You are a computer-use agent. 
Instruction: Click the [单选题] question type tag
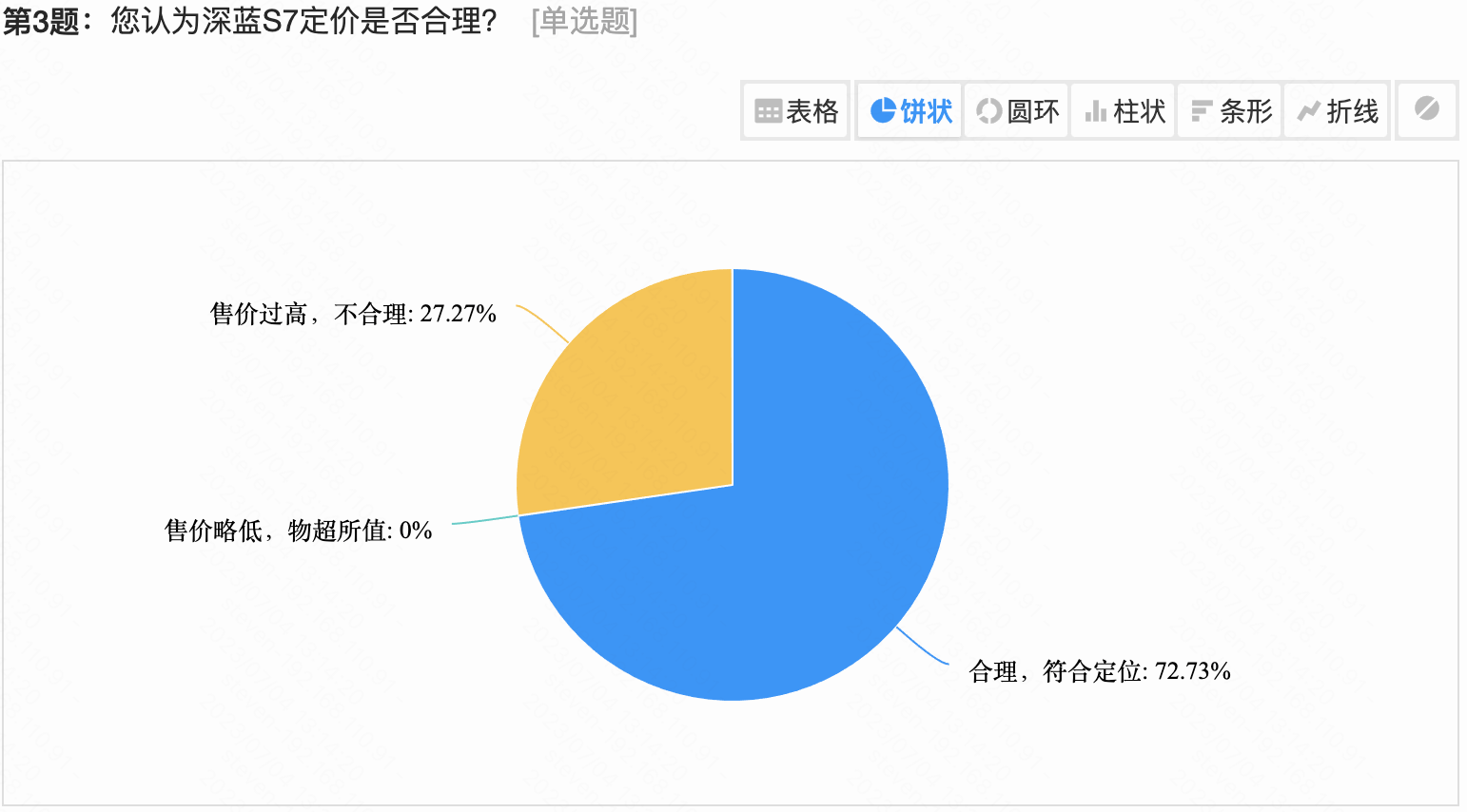[x=584, y=21]
